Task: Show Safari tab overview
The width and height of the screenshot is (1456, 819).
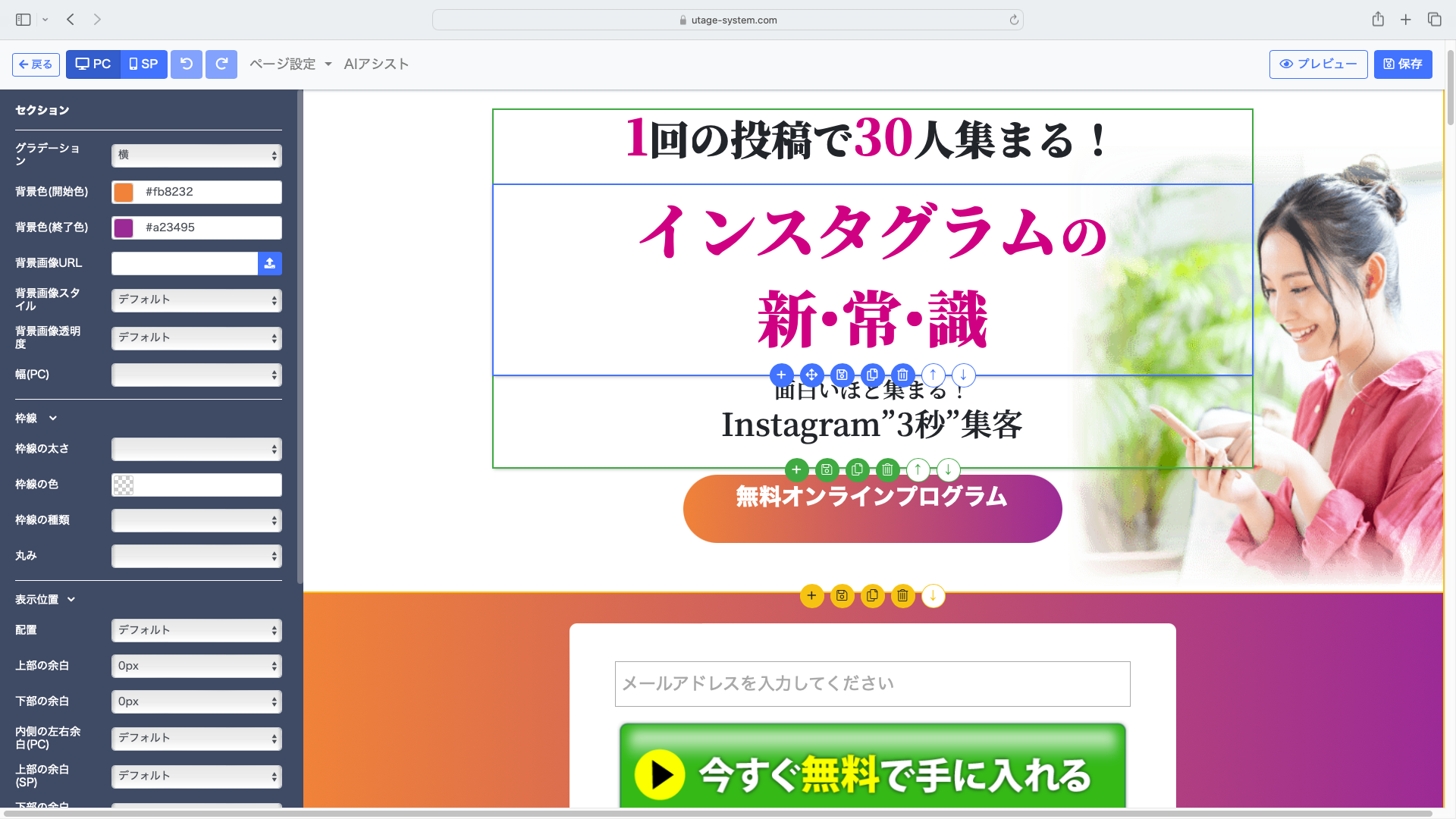Action: [1434, 20]
